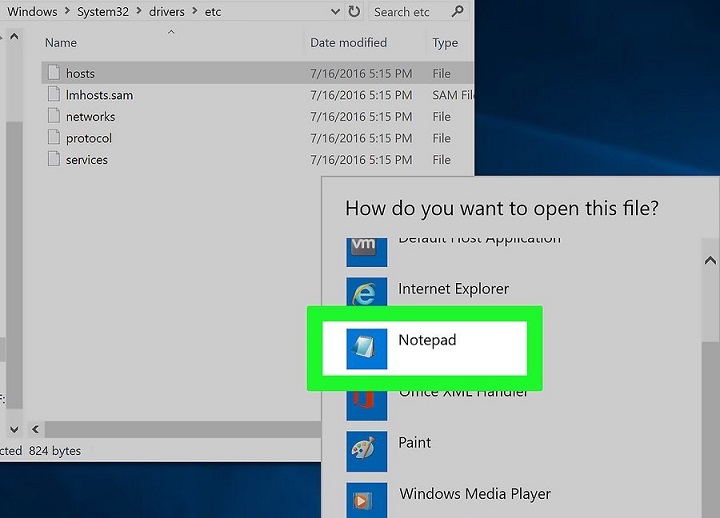Viewport: 720px width, 518px height.
Task: Select the networks file icon
Action: coord(54,116)
